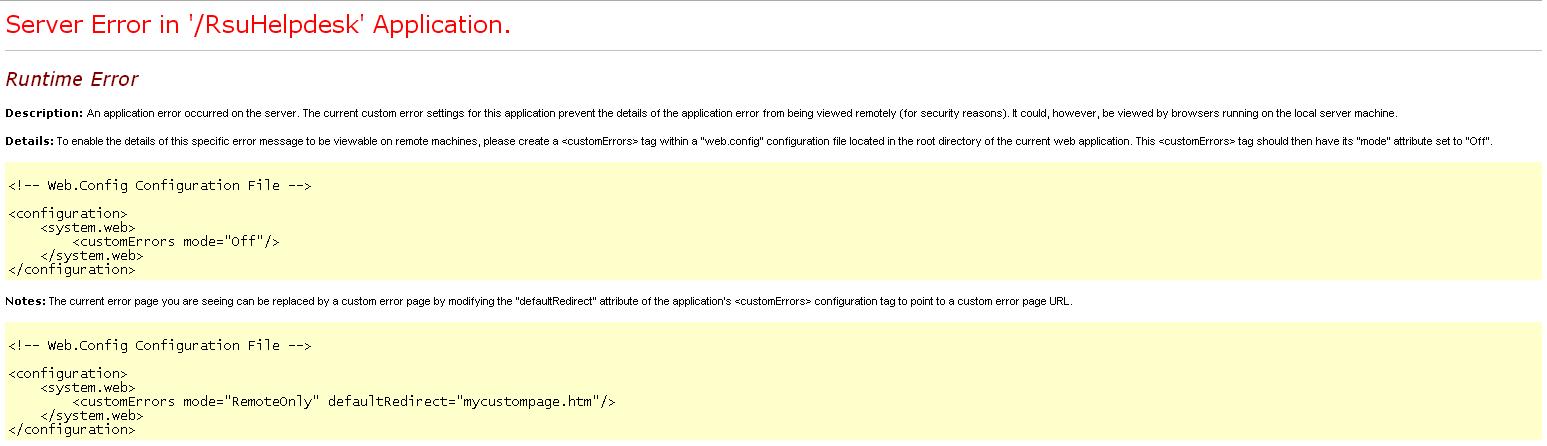Click the opening <configuration> tag in the second block
The image size is (1547, 446).
click(68, 373)
